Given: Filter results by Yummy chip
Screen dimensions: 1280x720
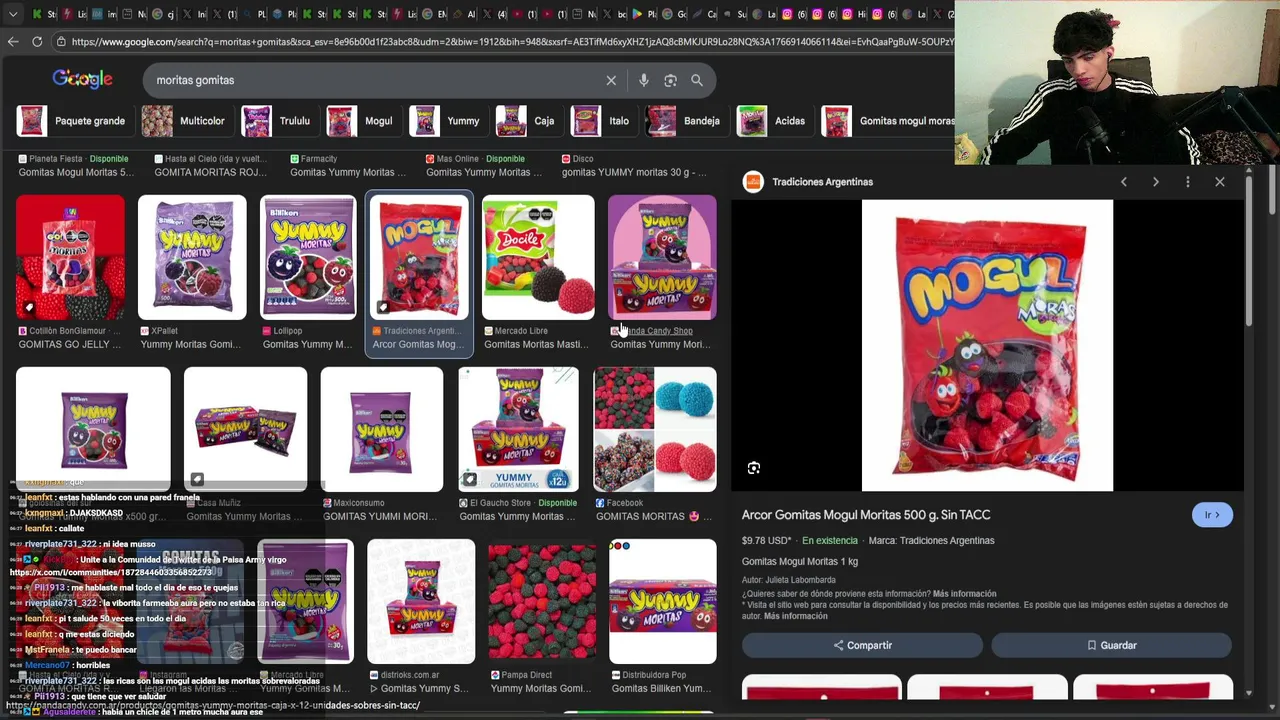Looking at the screenshot, I should pyautogui.click(x=446, y=121).
